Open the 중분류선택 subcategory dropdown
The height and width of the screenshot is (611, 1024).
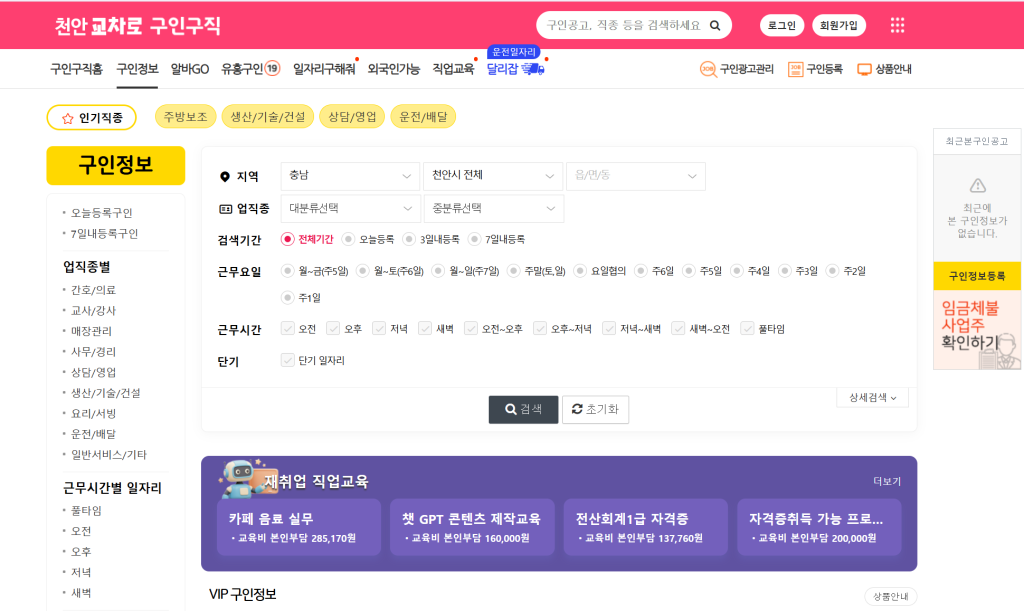tap(494, 209)
